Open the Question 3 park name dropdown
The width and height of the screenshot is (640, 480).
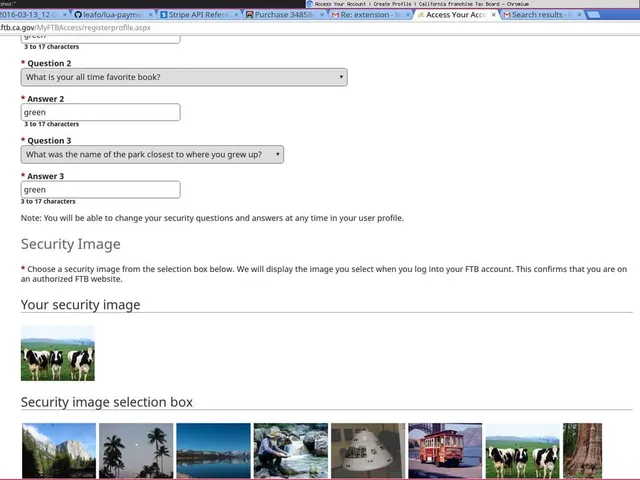click(x=152, y=155)
